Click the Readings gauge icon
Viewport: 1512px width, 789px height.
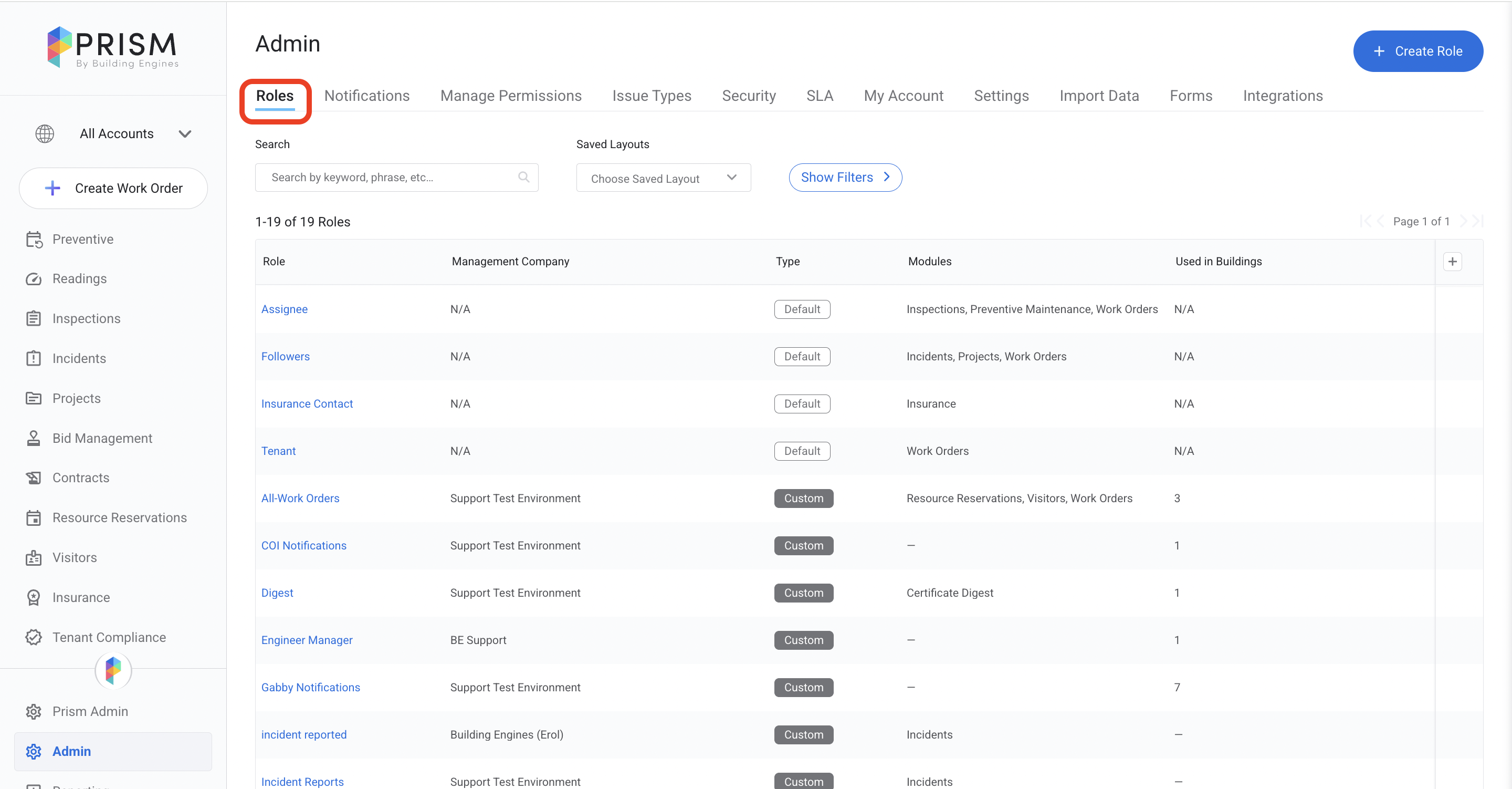tap(34, 279)
